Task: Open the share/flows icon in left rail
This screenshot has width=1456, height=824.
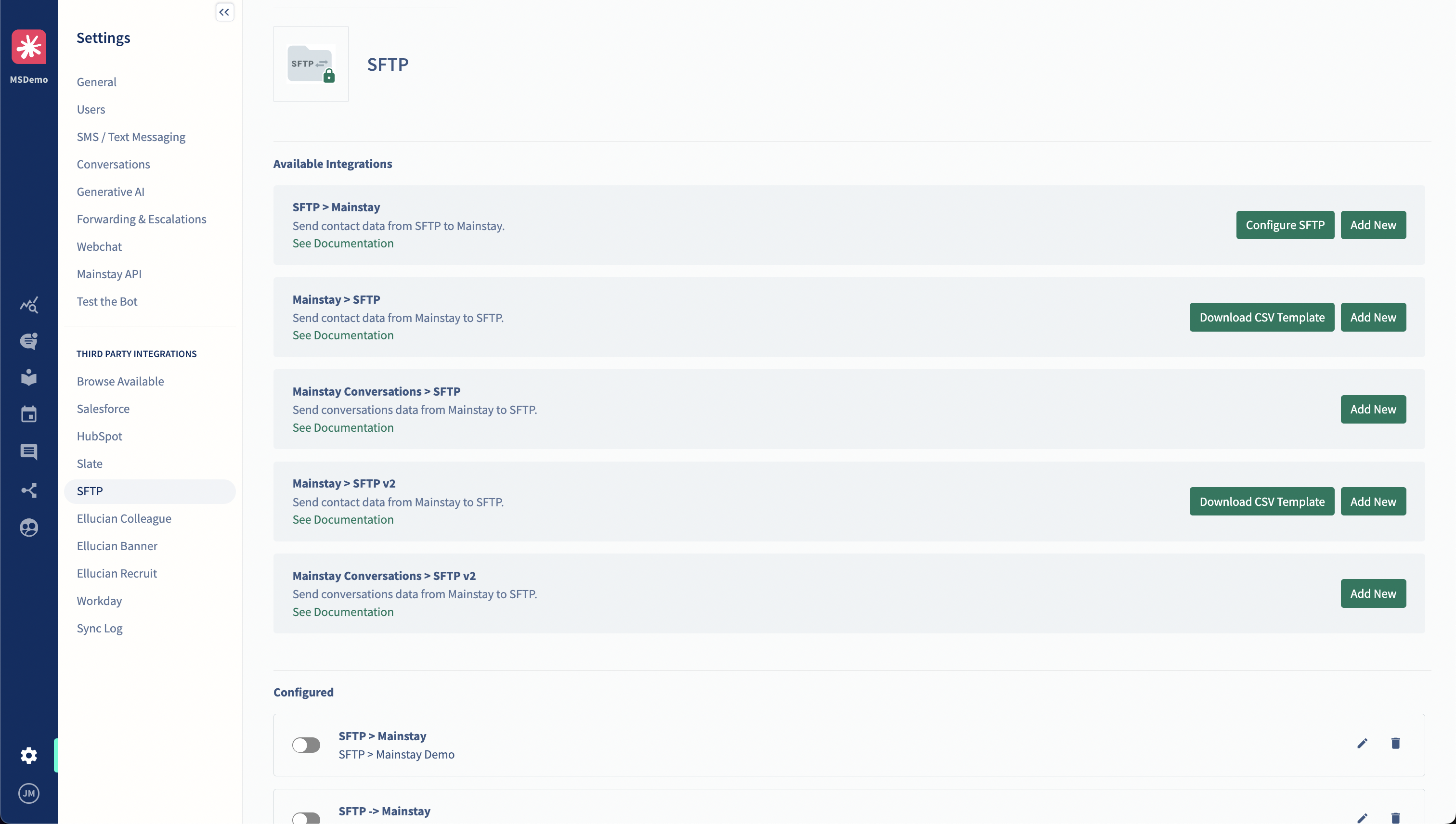Action: (x=29, y=490)
